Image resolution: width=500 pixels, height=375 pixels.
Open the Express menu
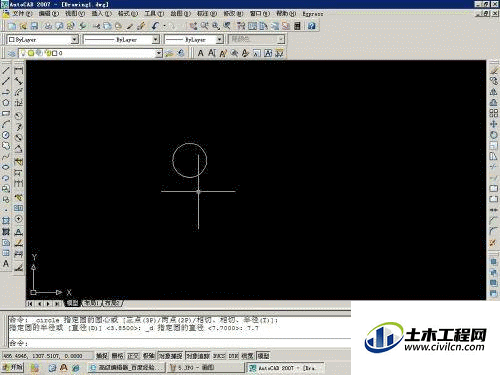click(313, 14)
